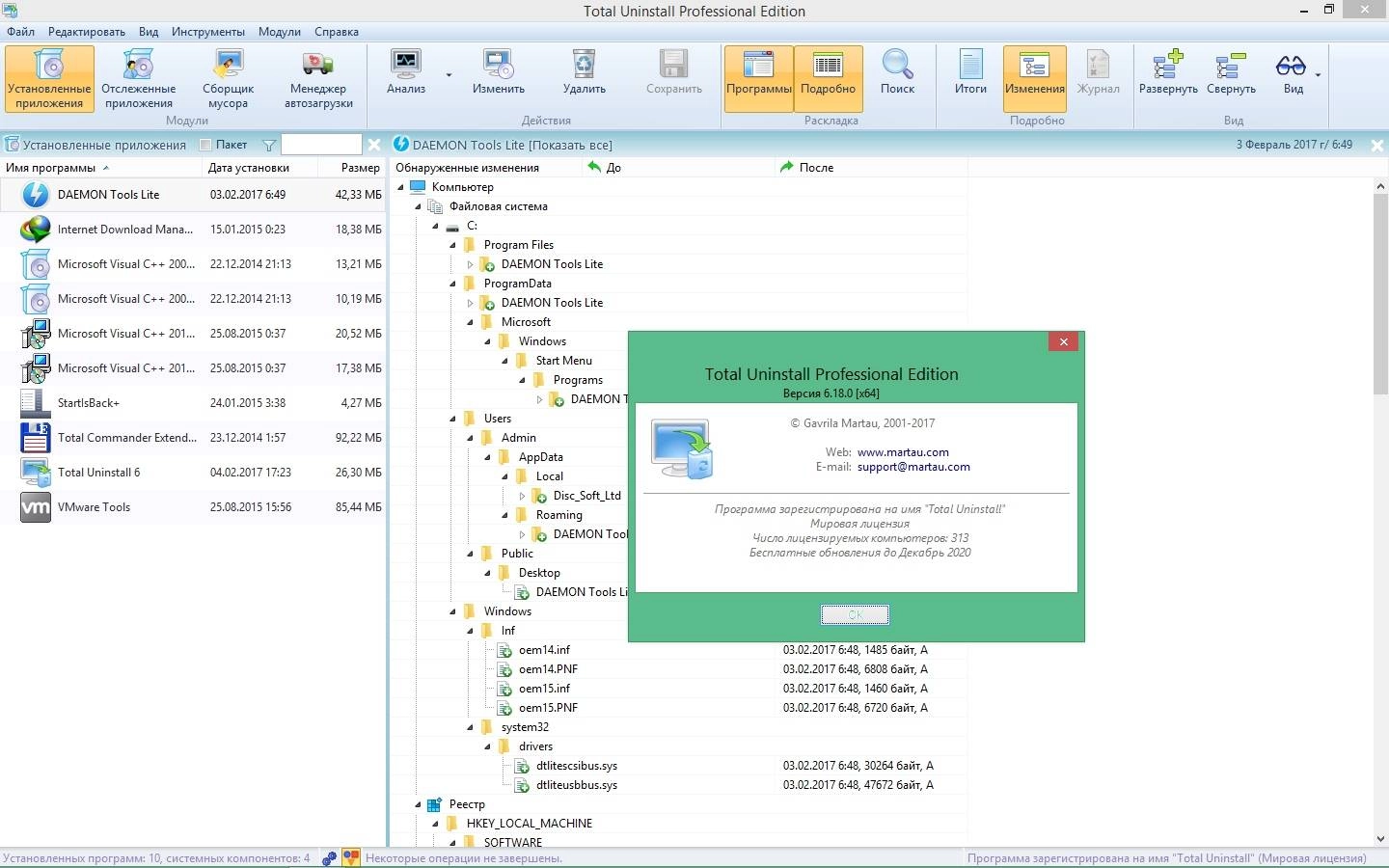
Task: Sort by Дата установки column
Action: tap(260, 168)
